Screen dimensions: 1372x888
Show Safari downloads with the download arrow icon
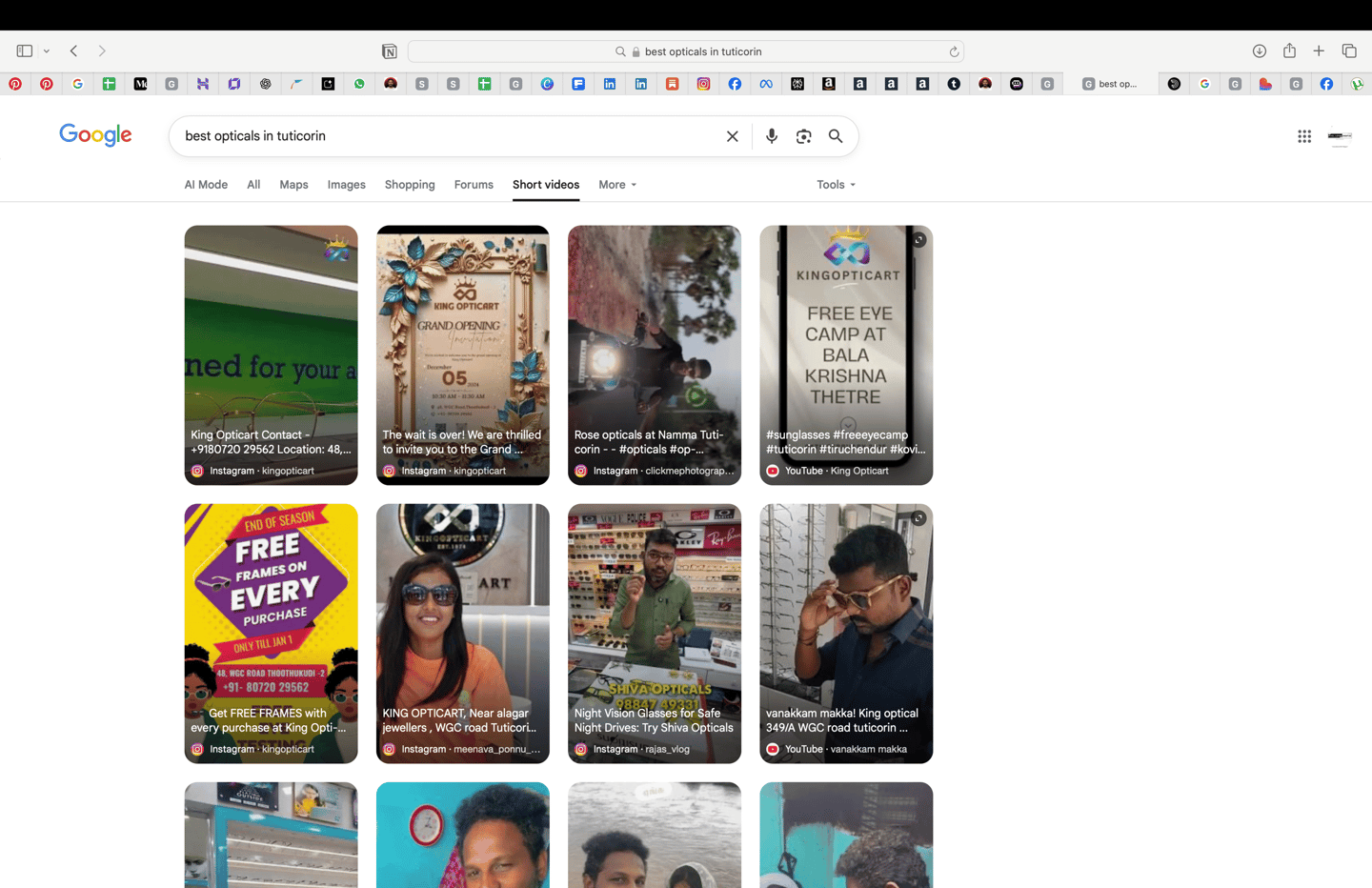[x=1259, y=50]
